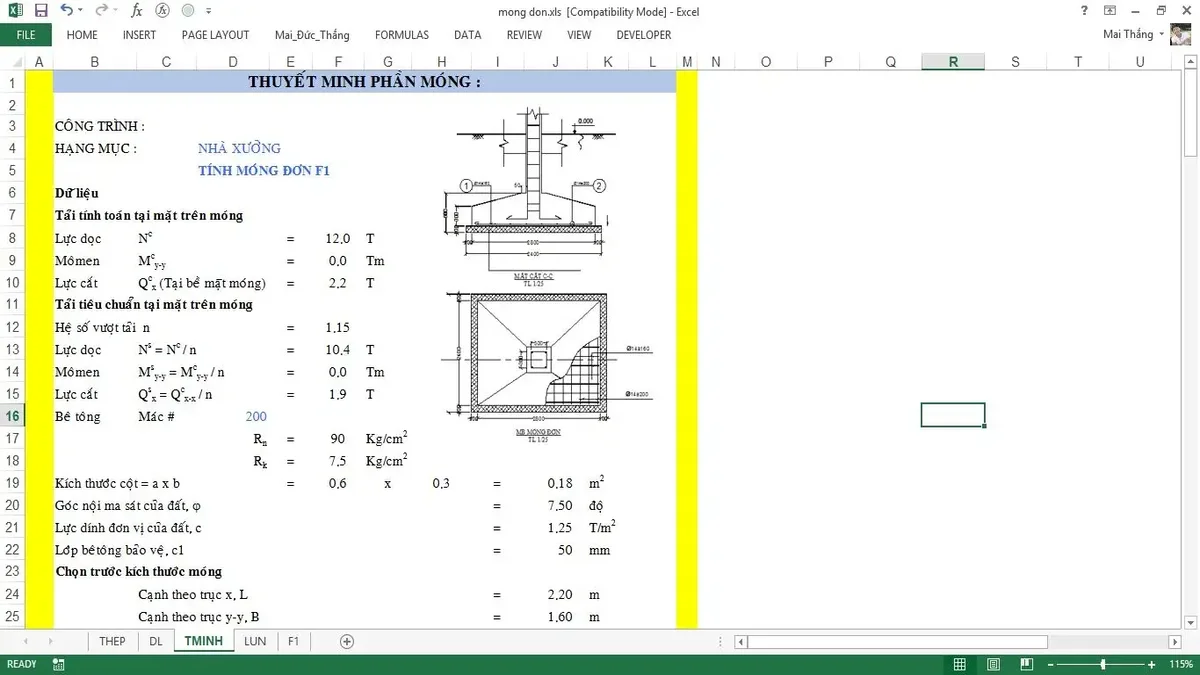1200x675 pixels.
Task: Open the THEP sheet tab
Action: click(x=112, y=641)
